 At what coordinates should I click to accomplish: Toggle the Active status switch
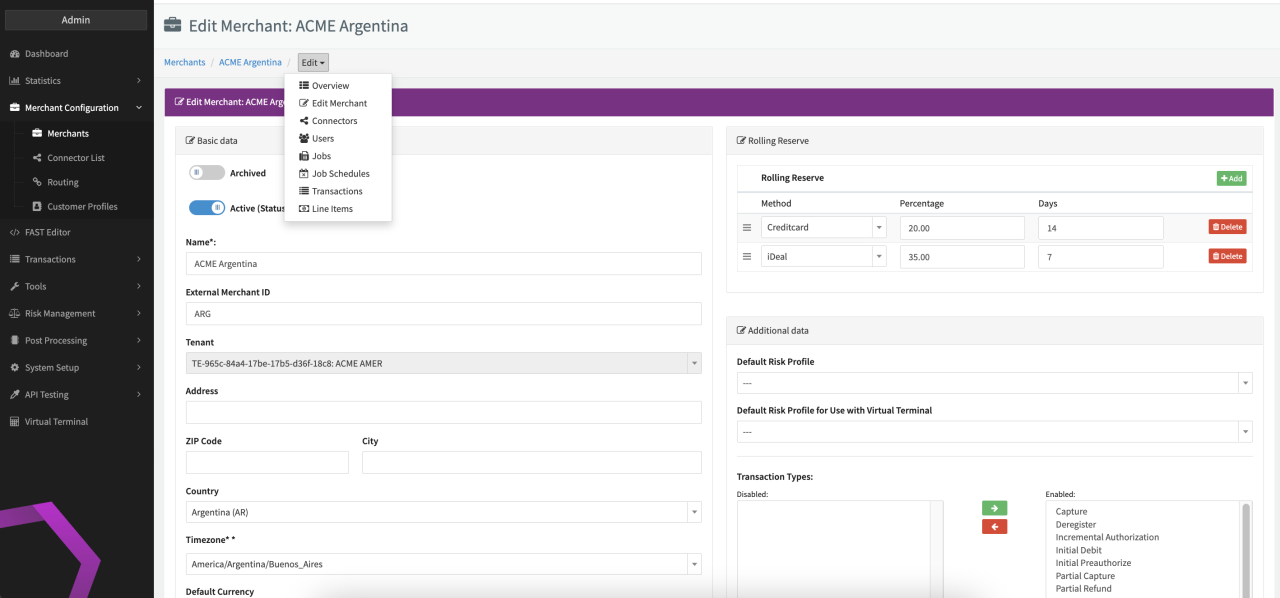[x=207, y=208]
